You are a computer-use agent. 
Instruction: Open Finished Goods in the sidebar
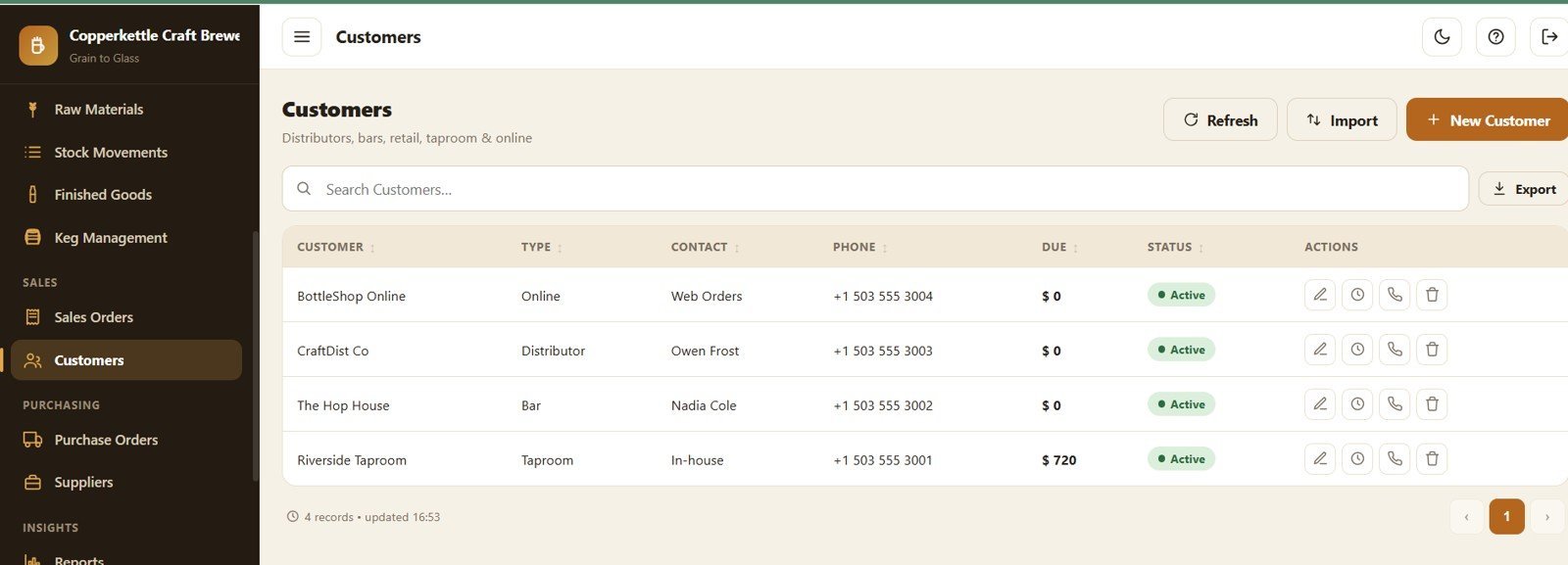(x=125, y=195)
